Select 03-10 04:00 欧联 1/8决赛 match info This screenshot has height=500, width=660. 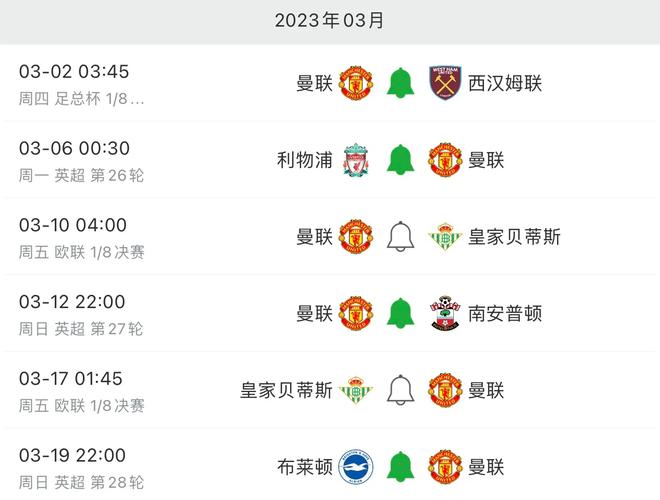(82, 237)
